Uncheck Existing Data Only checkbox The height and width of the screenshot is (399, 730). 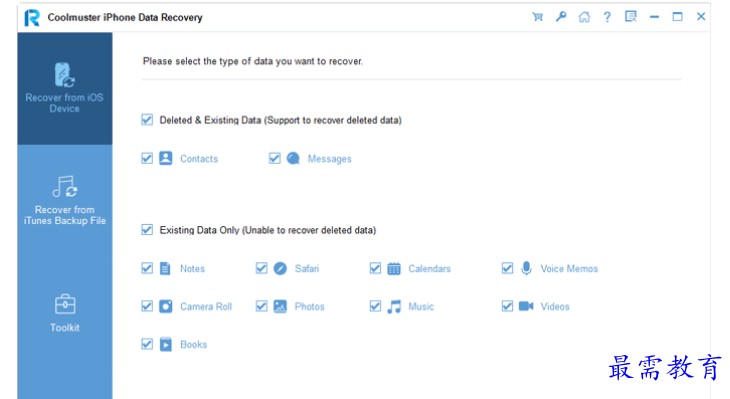tap(147, 230)
